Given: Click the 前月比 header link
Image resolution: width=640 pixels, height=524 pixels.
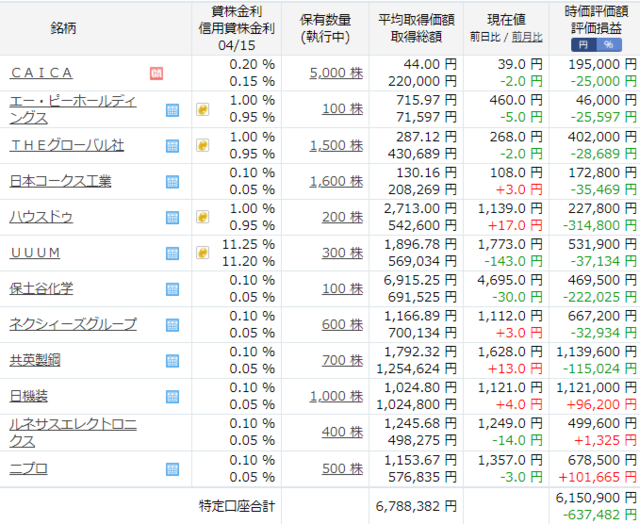Looking at the screenshot, I should click(527, 38).
